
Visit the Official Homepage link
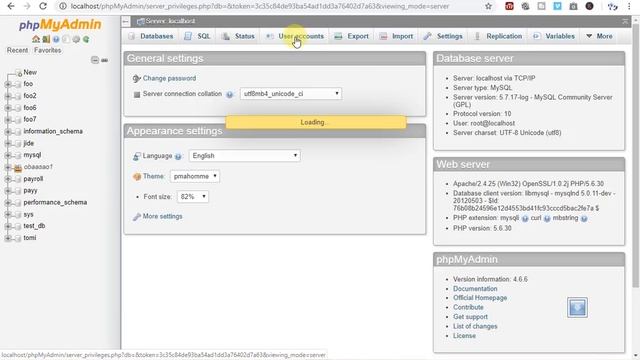[480, 298]
